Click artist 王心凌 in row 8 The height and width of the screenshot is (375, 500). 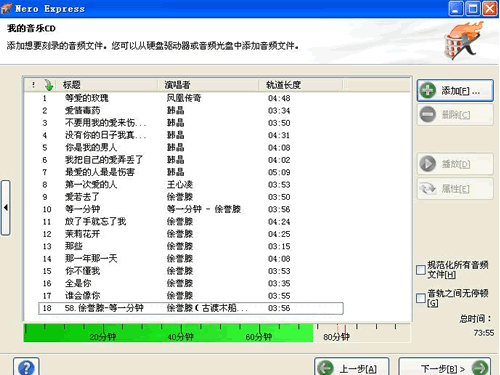point(180,184)
